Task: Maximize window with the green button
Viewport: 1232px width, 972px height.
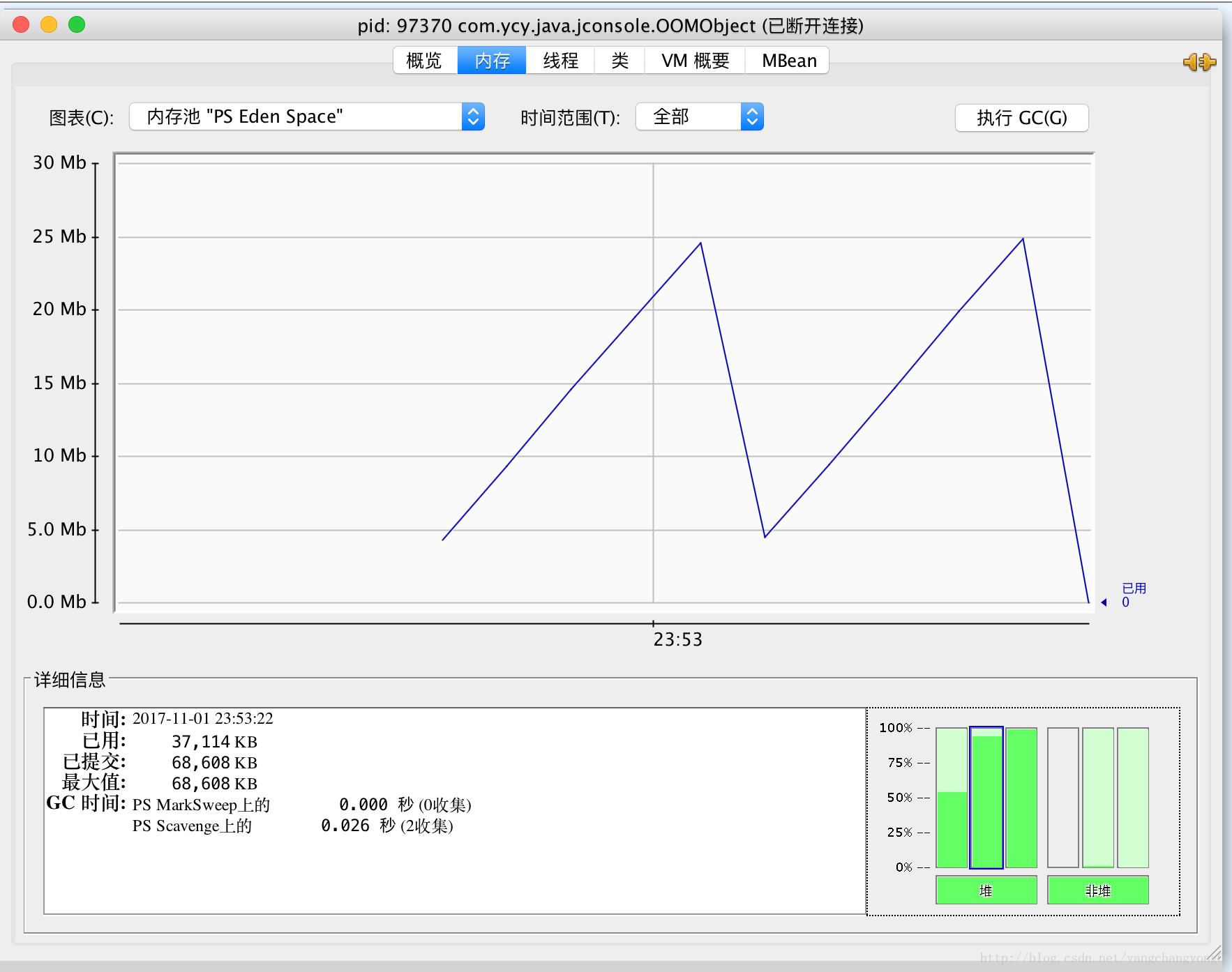Action: click(77, 24)
